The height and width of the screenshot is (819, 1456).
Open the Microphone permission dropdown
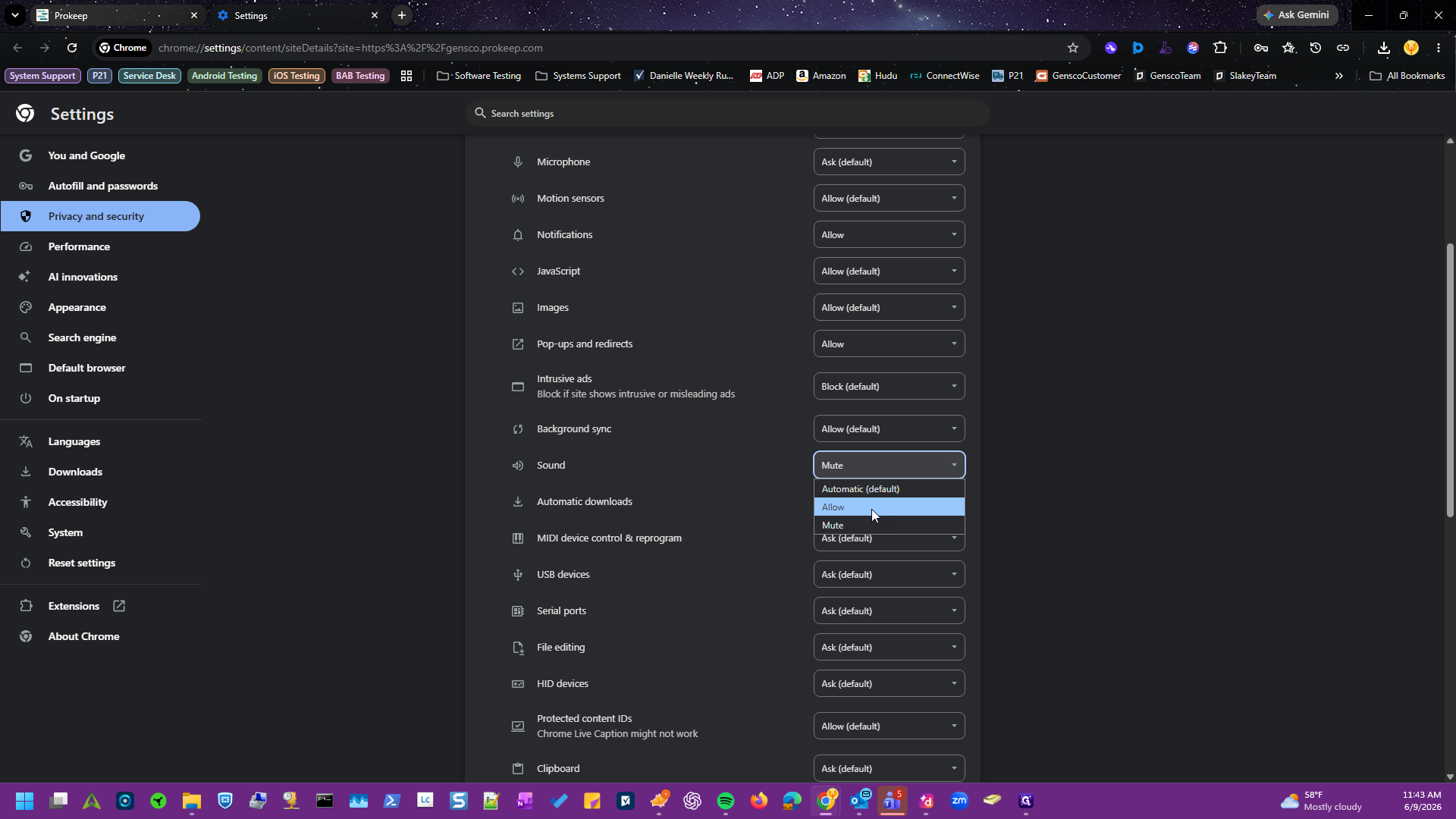coord(890,162)
